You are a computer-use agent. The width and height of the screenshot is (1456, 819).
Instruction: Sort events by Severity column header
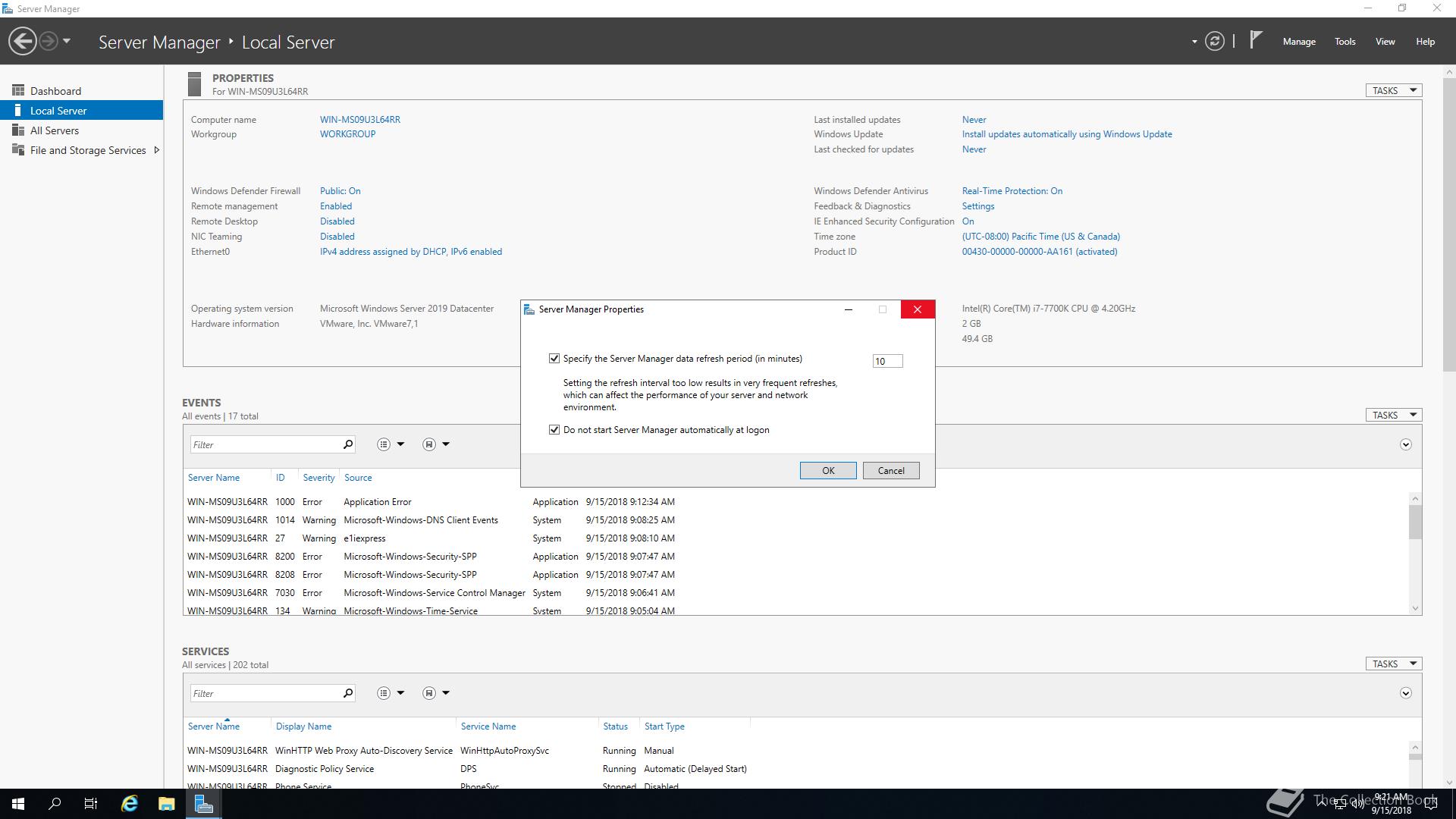tap(318, 478)
